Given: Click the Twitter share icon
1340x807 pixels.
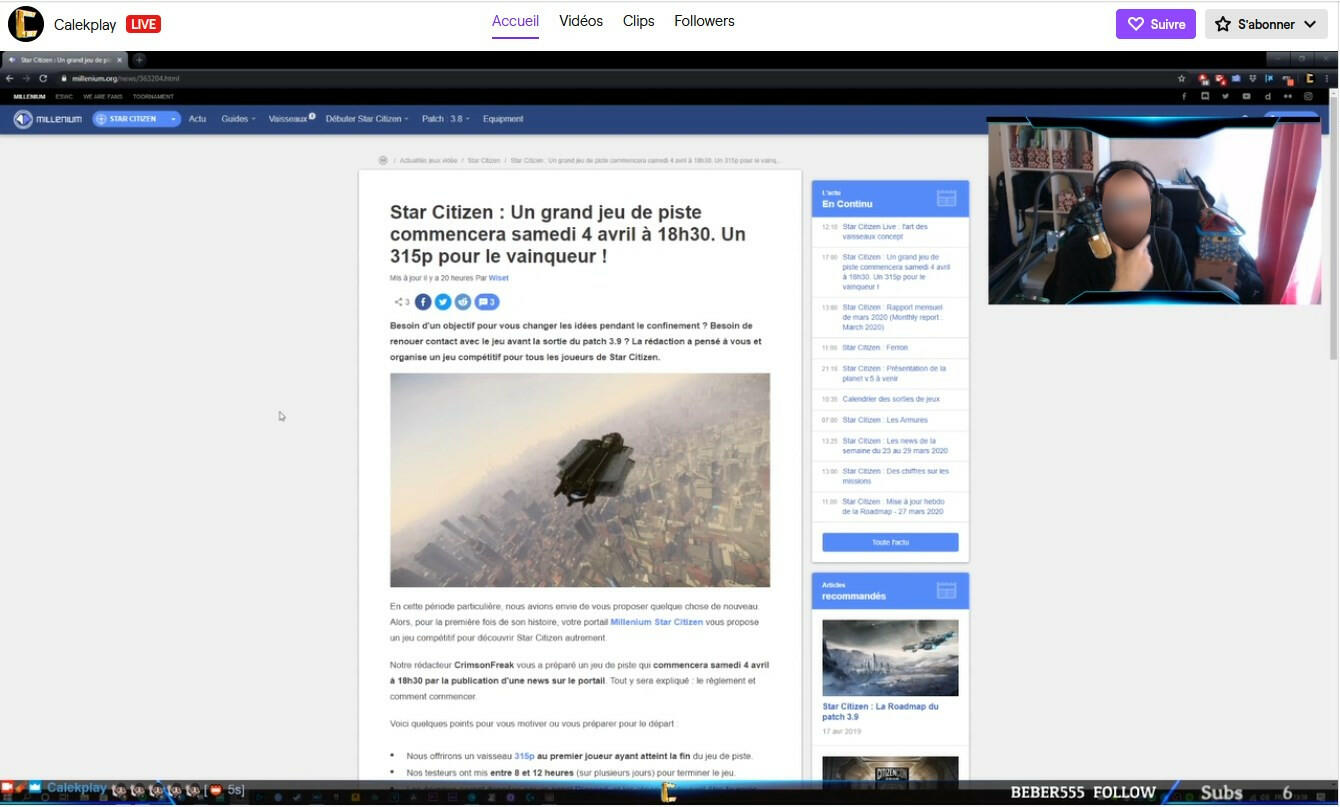Looking at the screenshot, I should pyautogui.click(x=443, y=302).
